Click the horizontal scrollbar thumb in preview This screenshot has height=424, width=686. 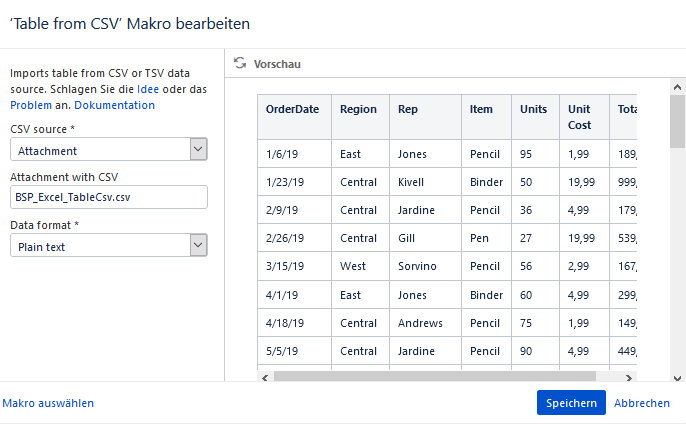435,377
